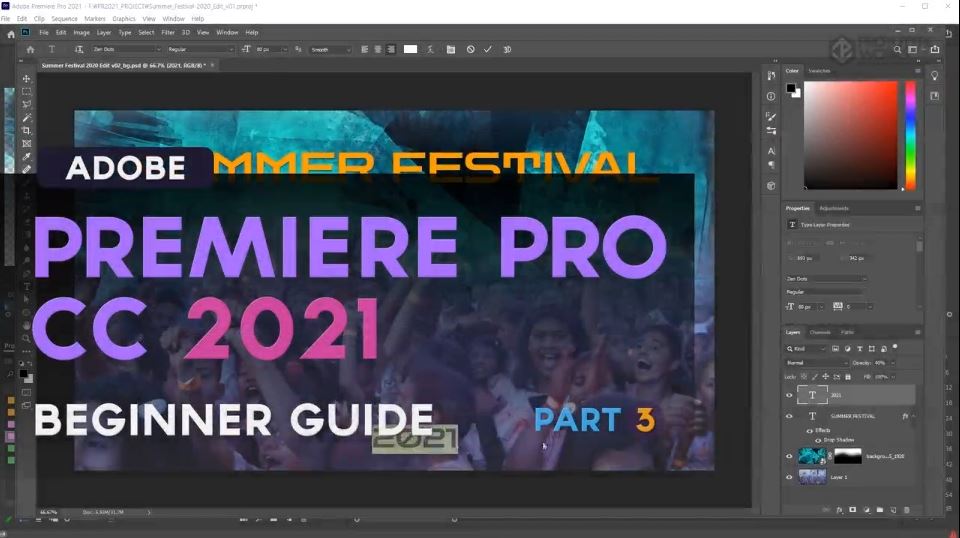Click the hue spectrum slider in Color panel

point(911,135)
